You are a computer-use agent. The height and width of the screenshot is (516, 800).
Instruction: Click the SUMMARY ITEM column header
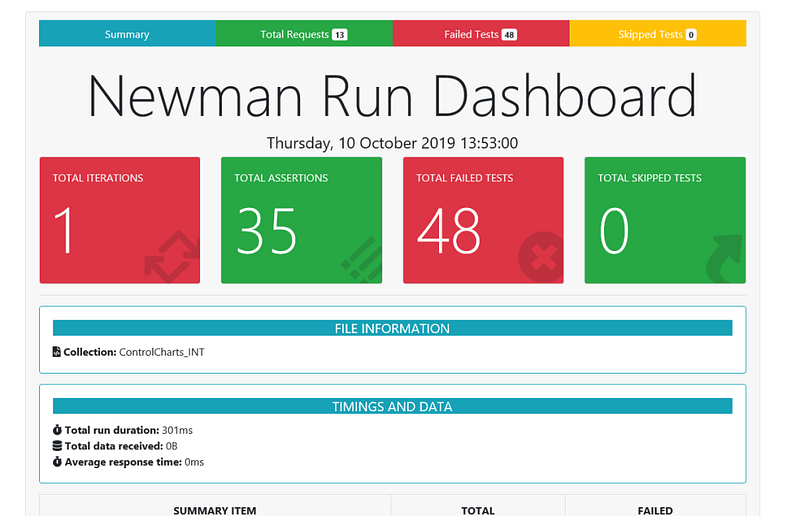click(x=215, y=510)
